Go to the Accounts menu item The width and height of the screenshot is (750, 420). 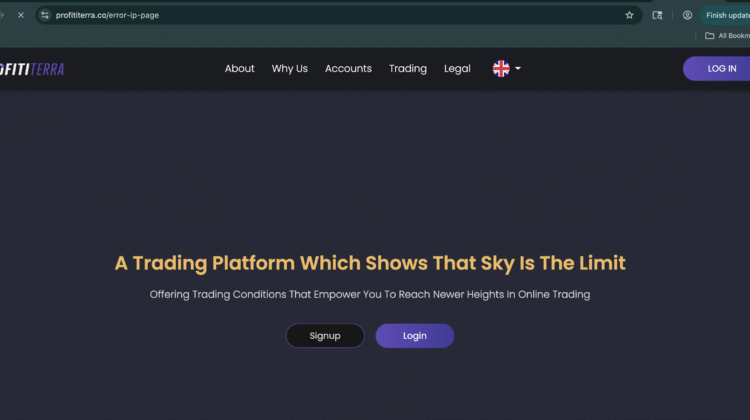(x=348, y=69)
